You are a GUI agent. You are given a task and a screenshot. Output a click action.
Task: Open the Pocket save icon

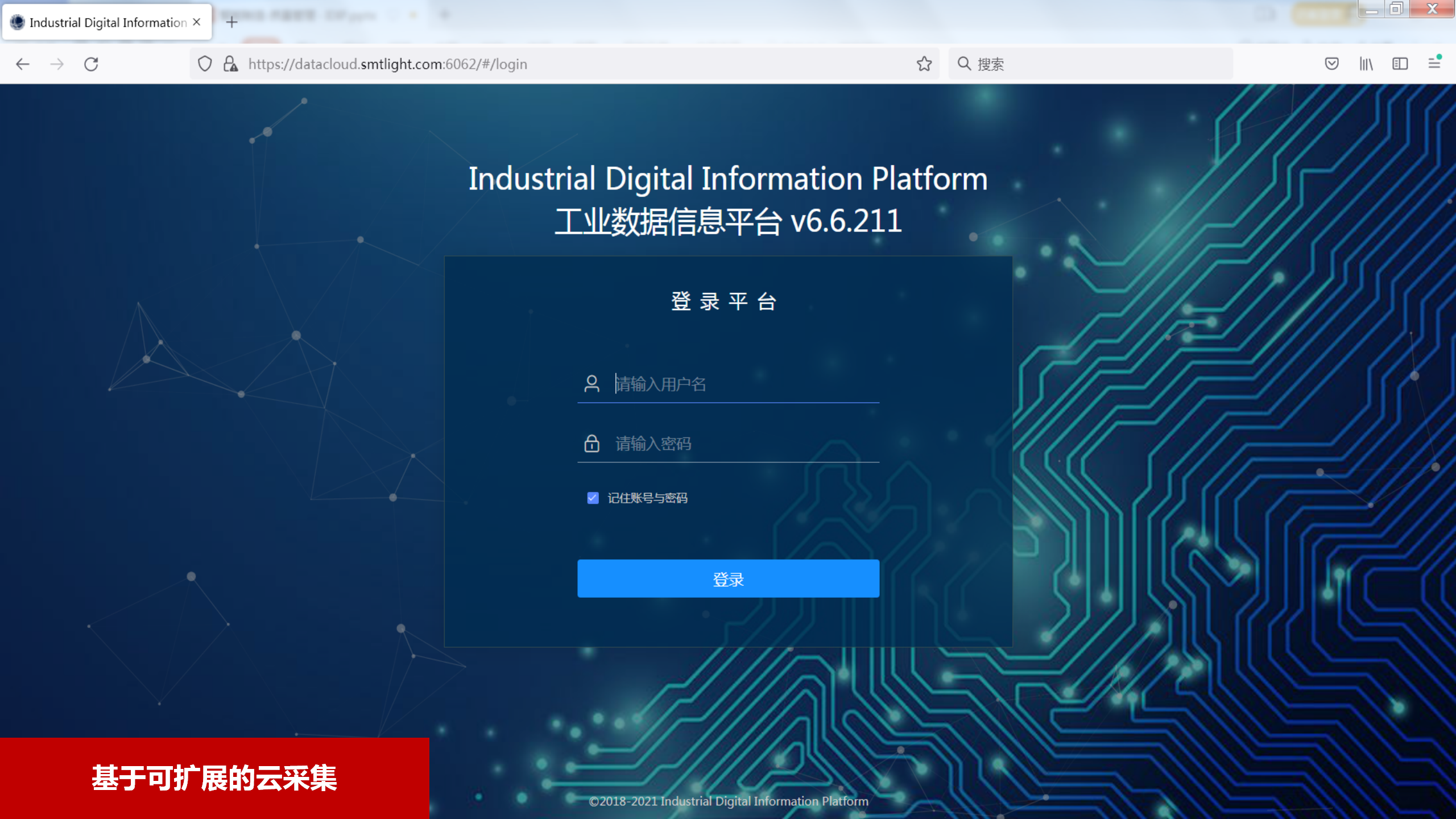[x=1331, y=64]
